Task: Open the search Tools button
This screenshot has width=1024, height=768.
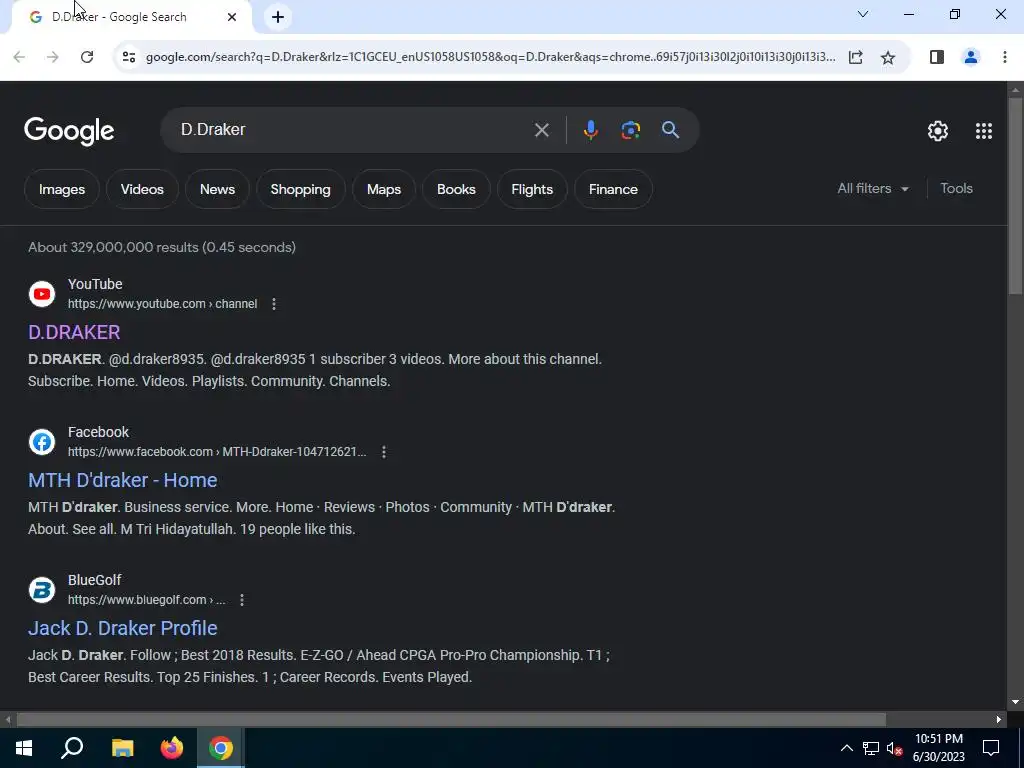Action: 956,189
